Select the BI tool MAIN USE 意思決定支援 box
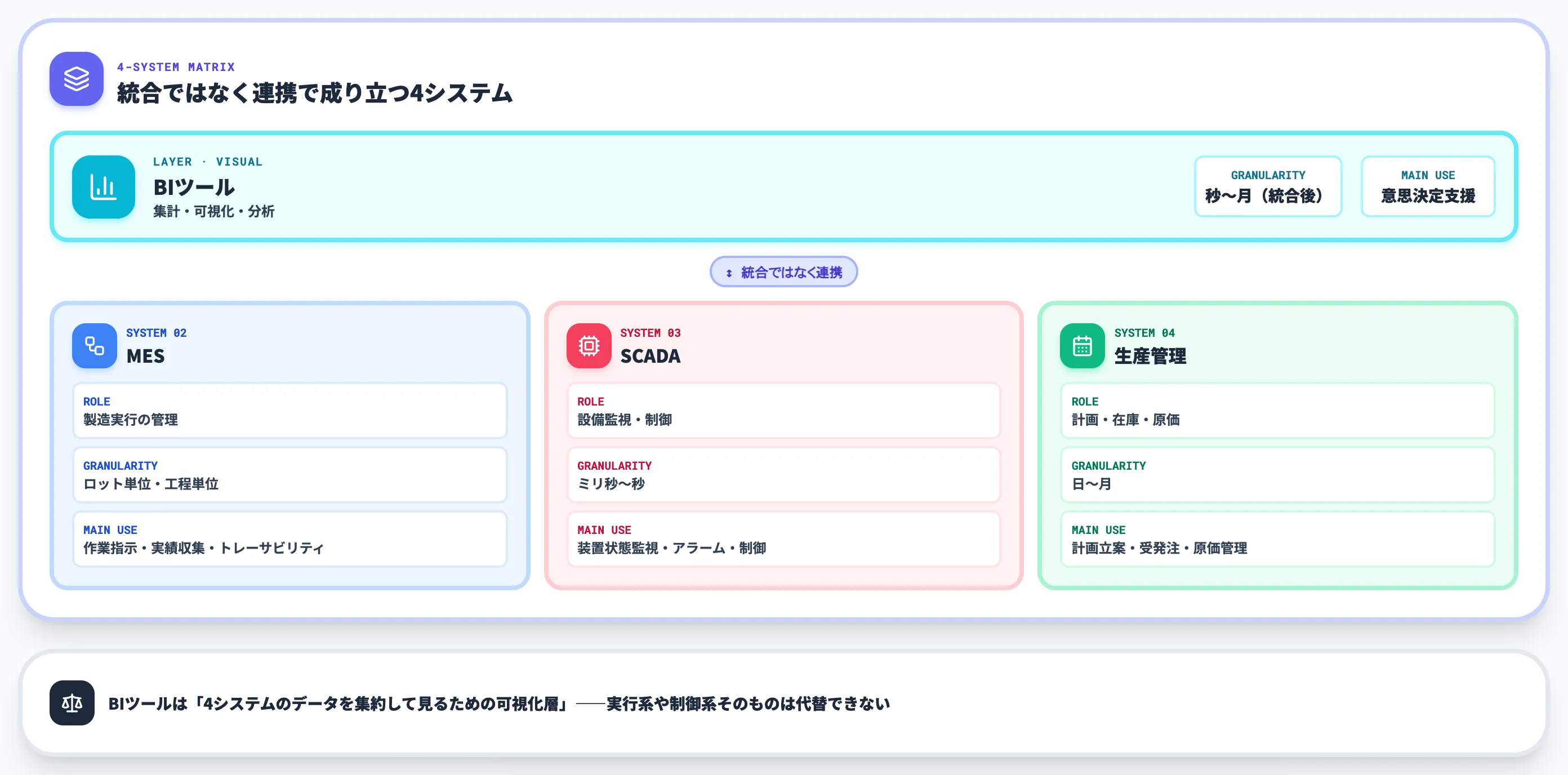Screen dimensions: 1568x775 (1428, 186)
